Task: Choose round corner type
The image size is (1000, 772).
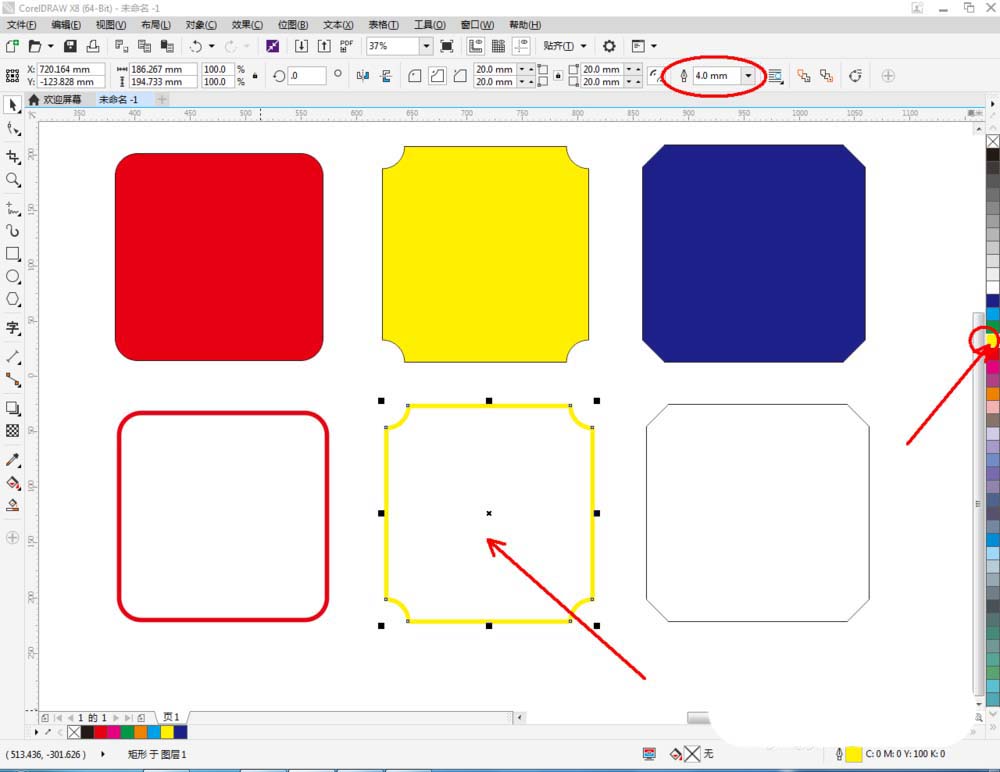Action: click(x=415, y=76)
